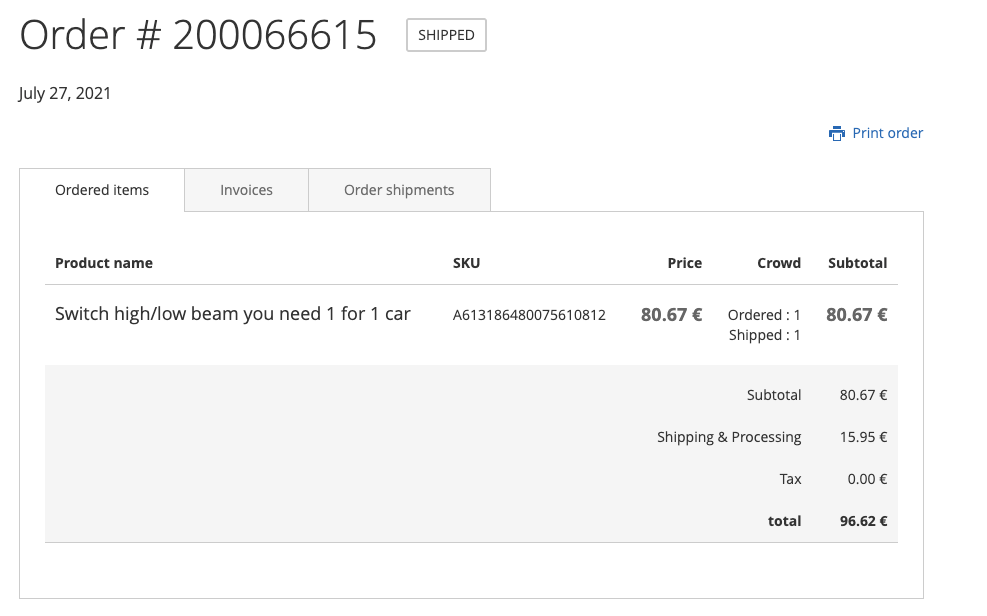Click the Ordered : 1 quantity text
987x616 pixels.
764,315
